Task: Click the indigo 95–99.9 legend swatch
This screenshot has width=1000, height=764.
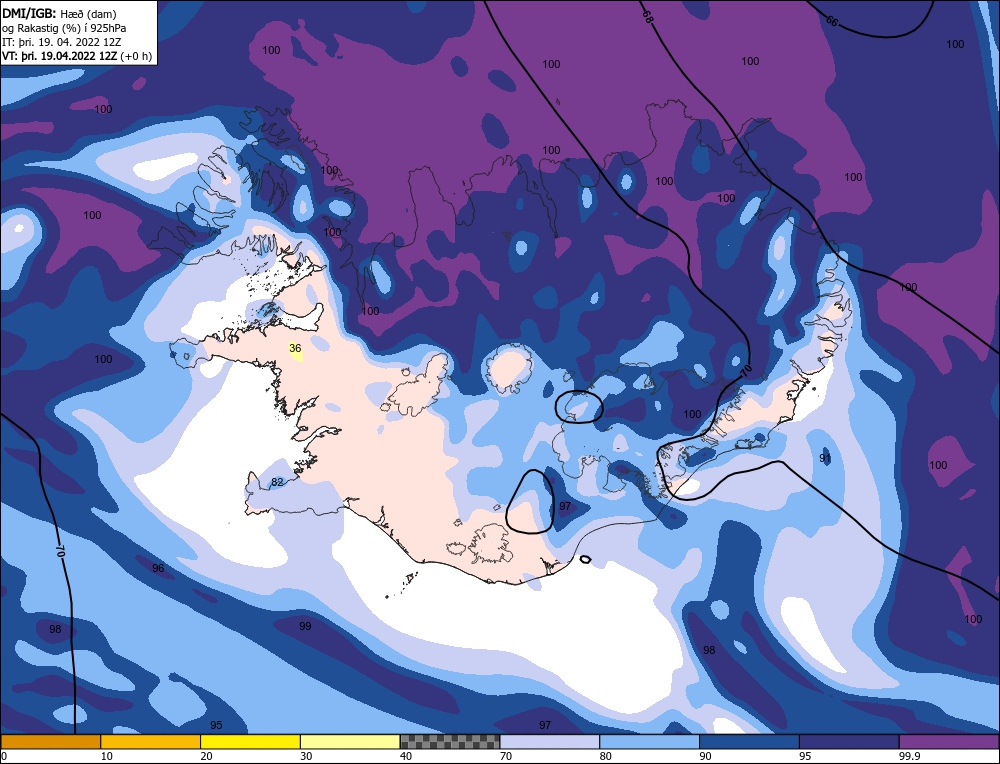Action: [x=849, y=741]
